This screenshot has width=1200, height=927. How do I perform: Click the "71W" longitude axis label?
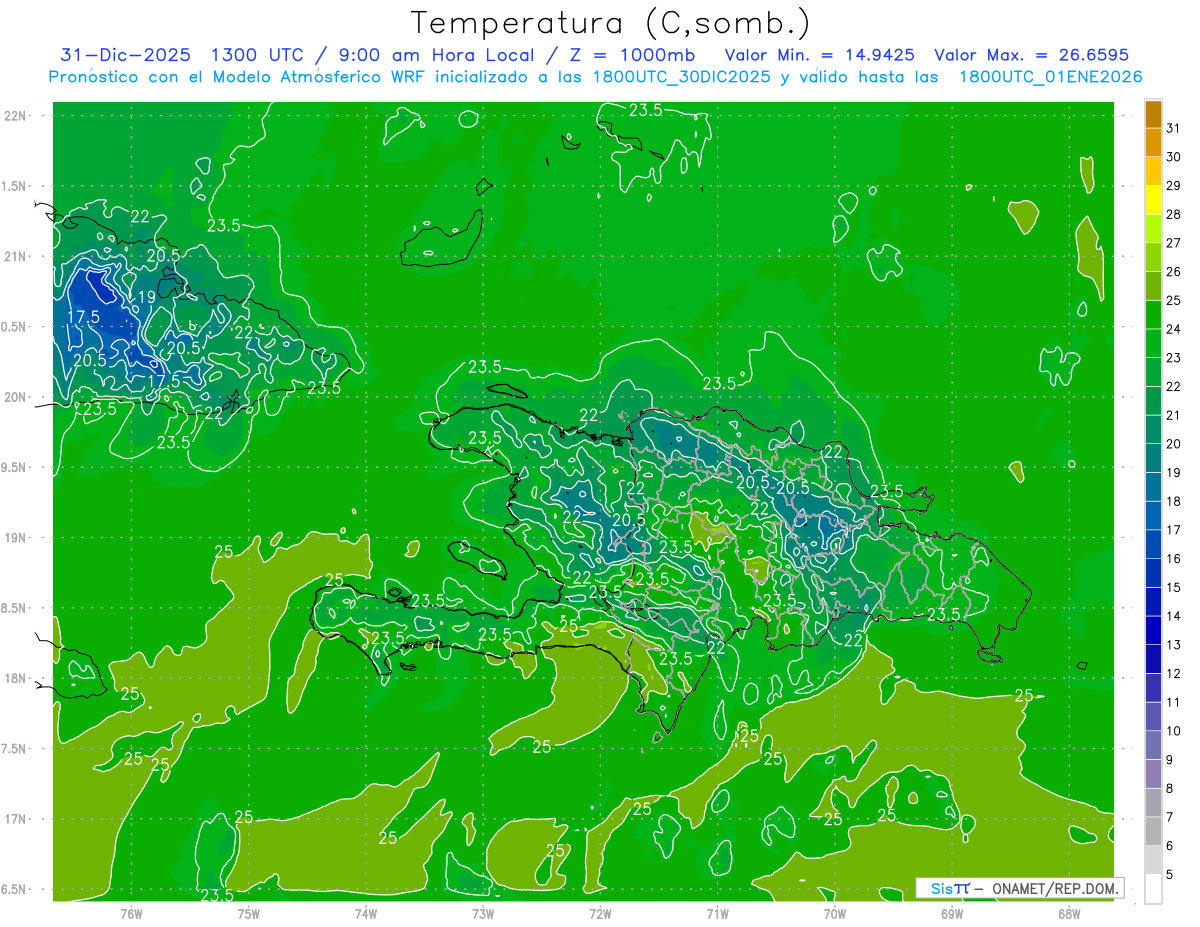click(717, 913)
